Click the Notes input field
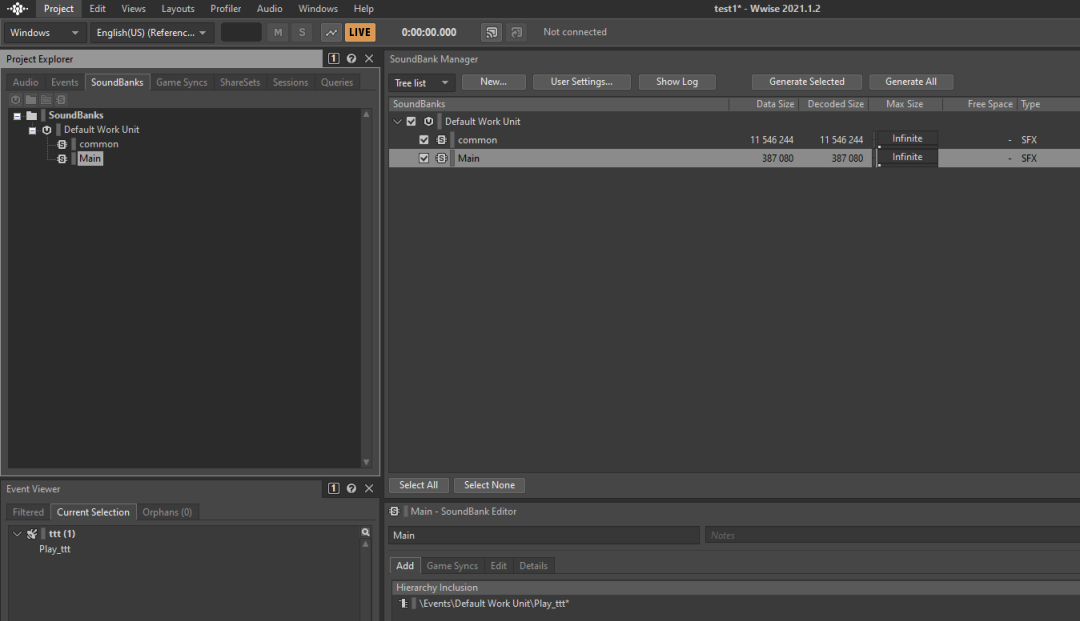This screenshot has width=1080, height=621. pos(890,536)
